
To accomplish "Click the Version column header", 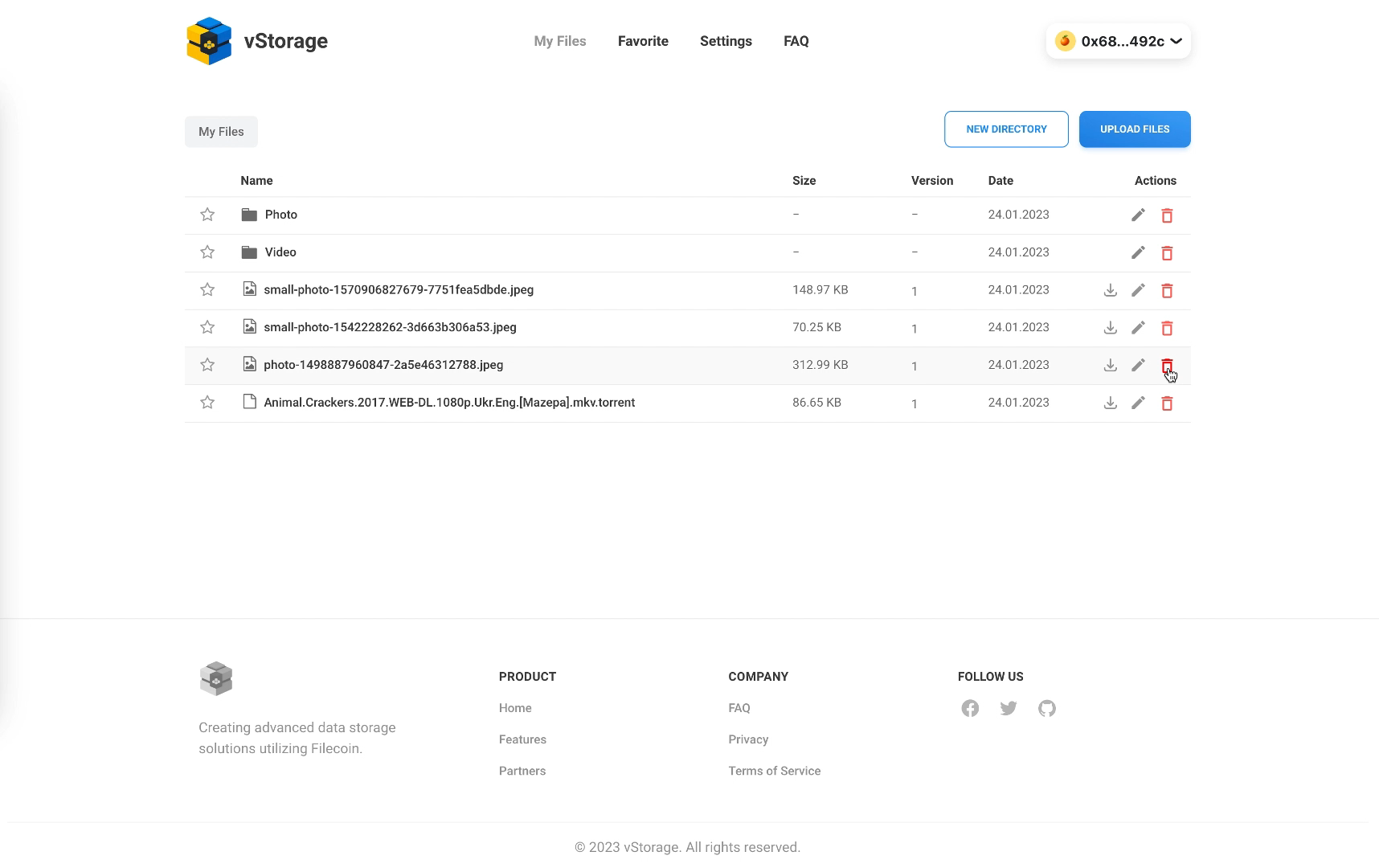I will [932, 181].
